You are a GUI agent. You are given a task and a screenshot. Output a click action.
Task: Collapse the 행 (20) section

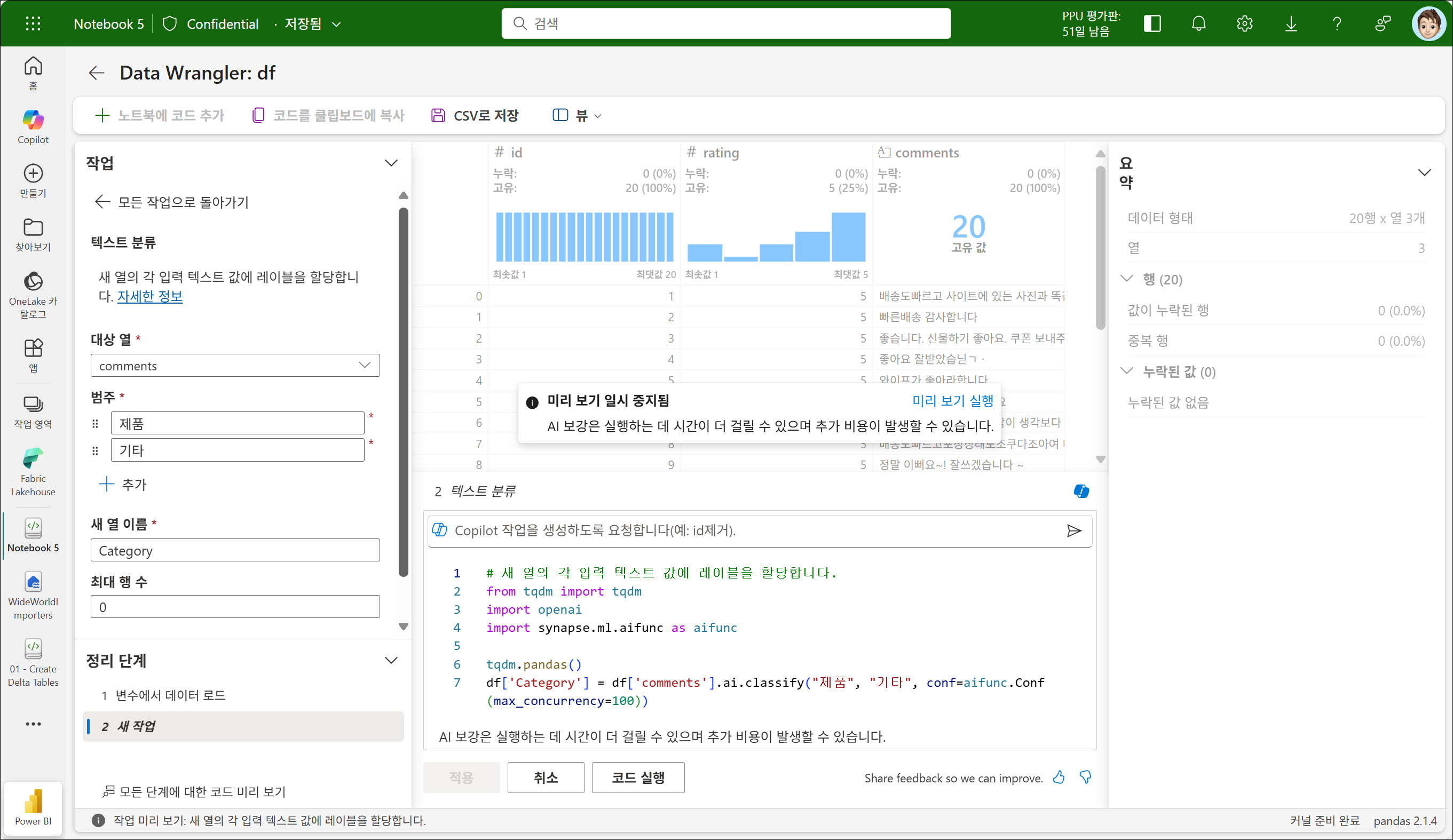click(1127, 279)
